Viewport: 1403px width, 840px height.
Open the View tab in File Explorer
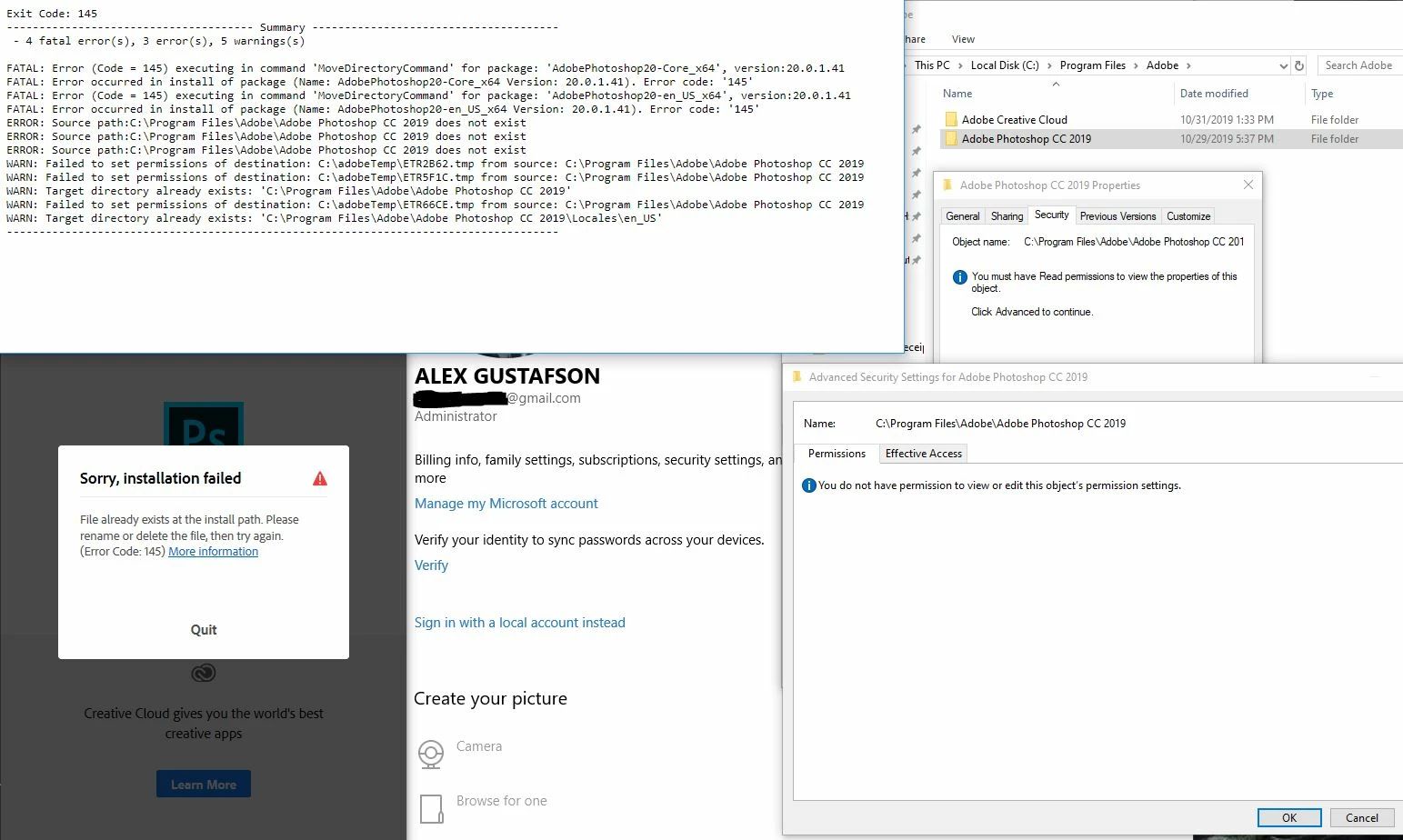(x=963, y=39)
